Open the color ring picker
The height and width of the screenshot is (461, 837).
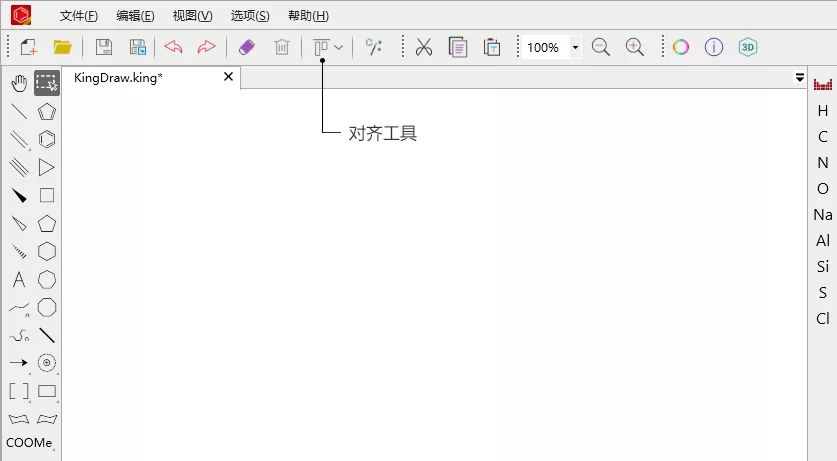pyautogui.click(x=681, y=47)
